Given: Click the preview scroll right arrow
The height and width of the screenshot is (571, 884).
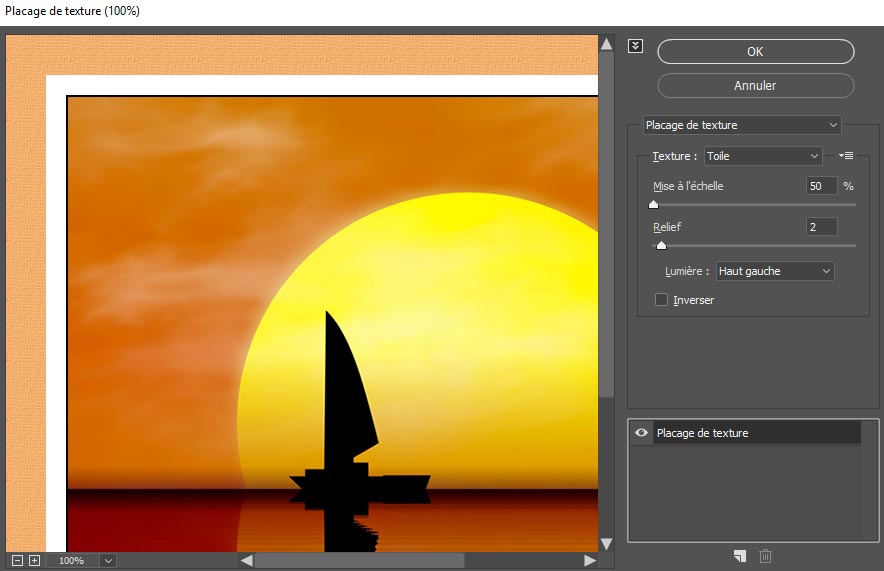Looking at the screenshot, I should click(x=589, y=560).
